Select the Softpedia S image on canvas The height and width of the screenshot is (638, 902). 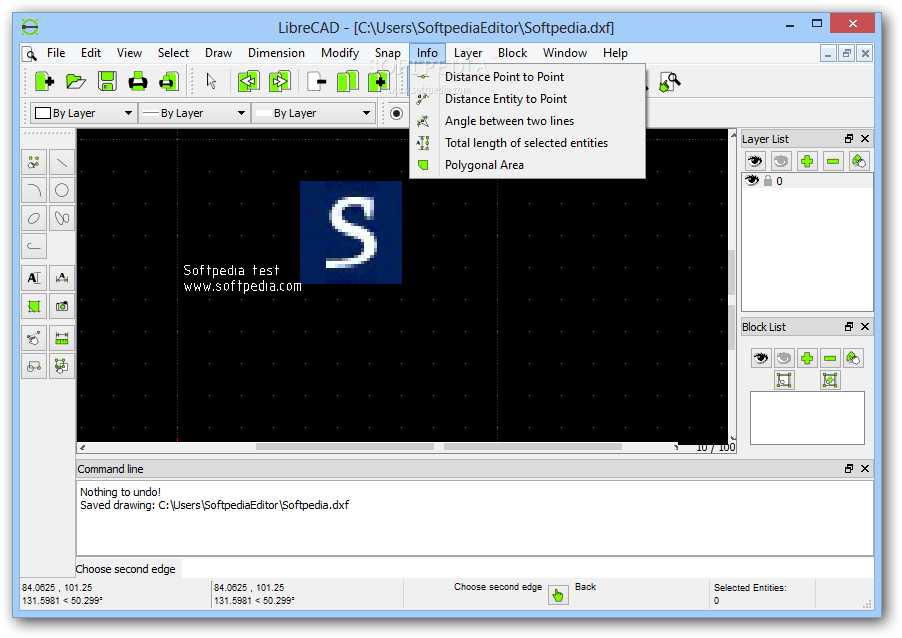click(351, 232)
